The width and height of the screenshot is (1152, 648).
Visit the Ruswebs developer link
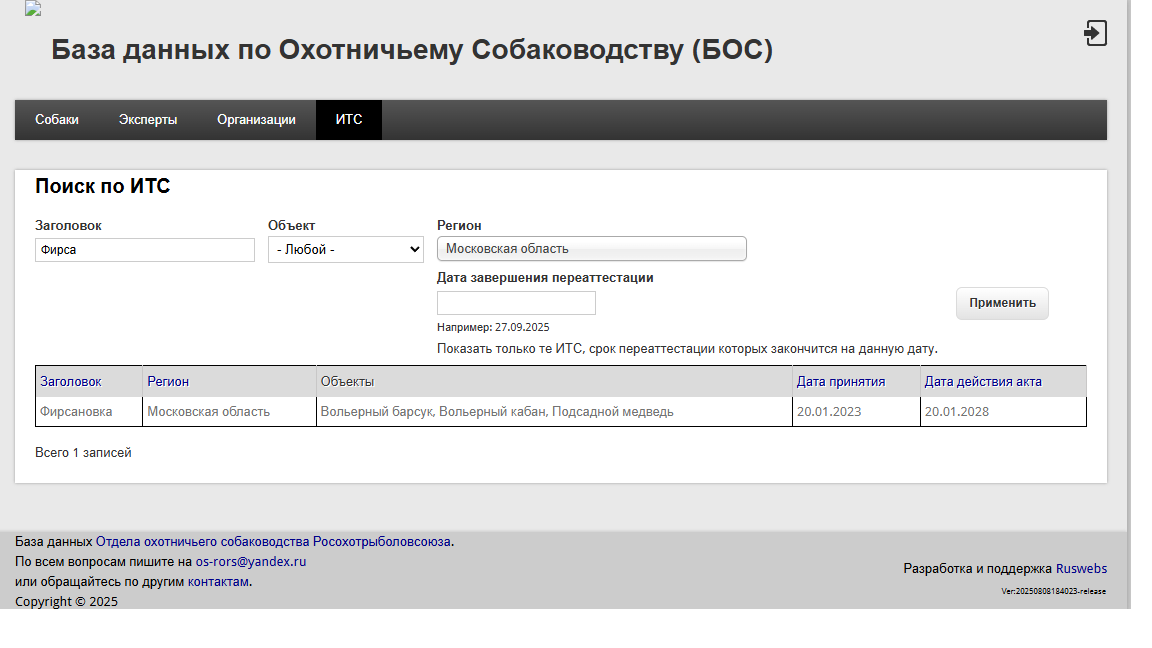coord(1081,569)
